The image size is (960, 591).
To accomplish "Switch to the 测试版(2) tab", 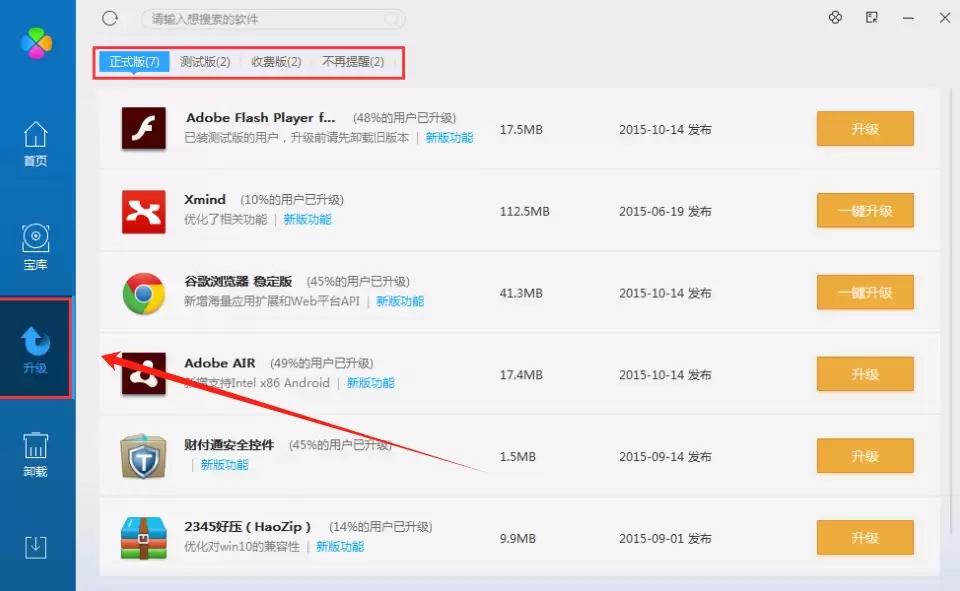I will [x=205, y=61].
